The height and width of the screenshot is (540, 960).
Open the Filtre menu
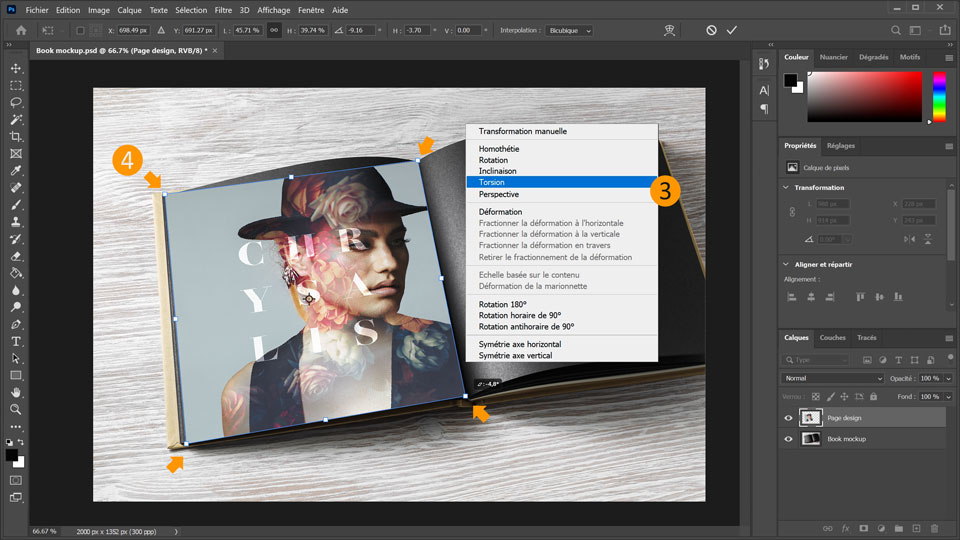pyautogui.click(x=222, y=9)
